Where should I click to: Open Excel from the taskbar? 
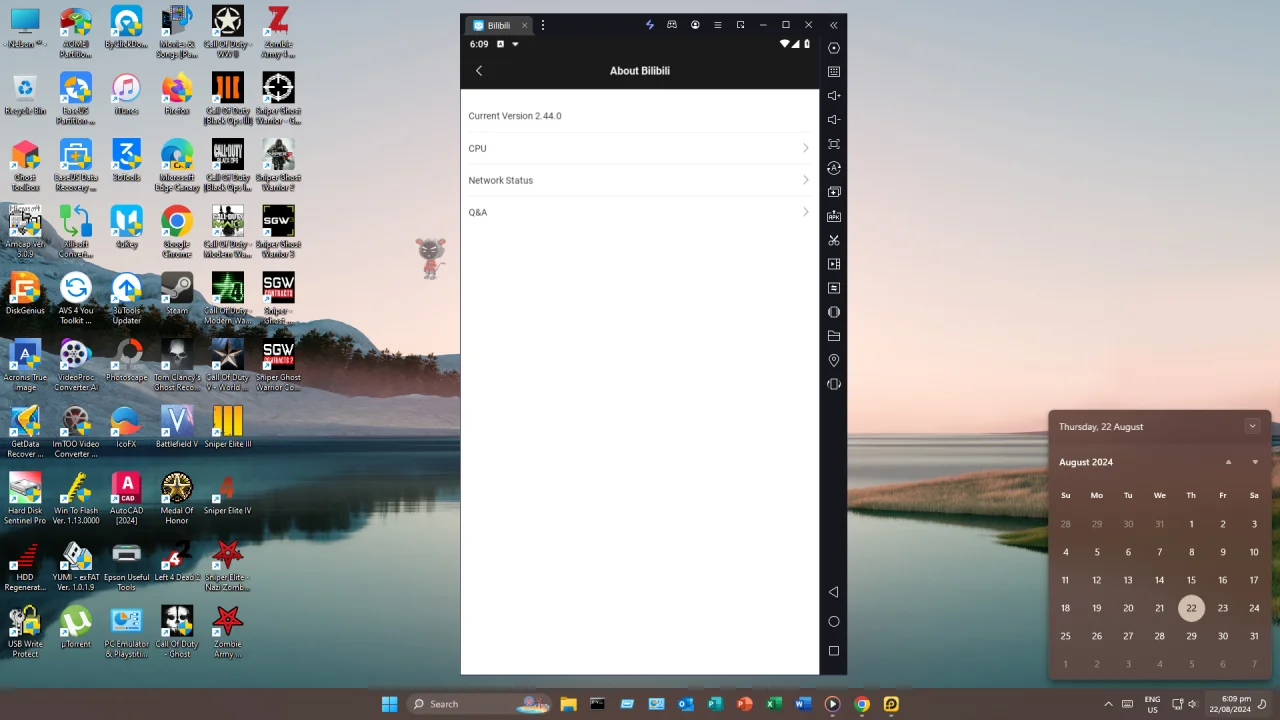click(x=774, y=704)
